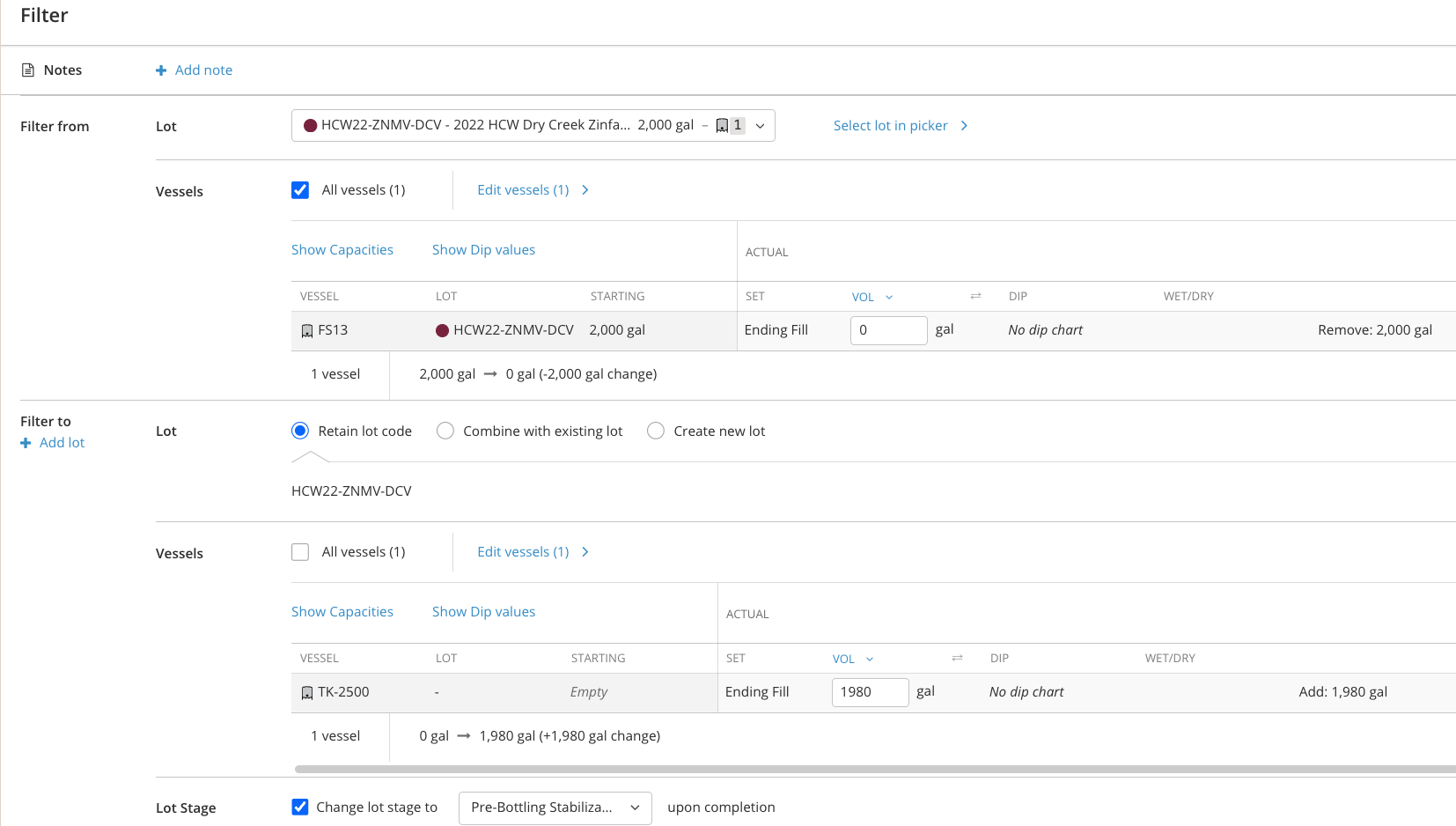Click Show Capacities in Filter from section

[x=342, y=250]
